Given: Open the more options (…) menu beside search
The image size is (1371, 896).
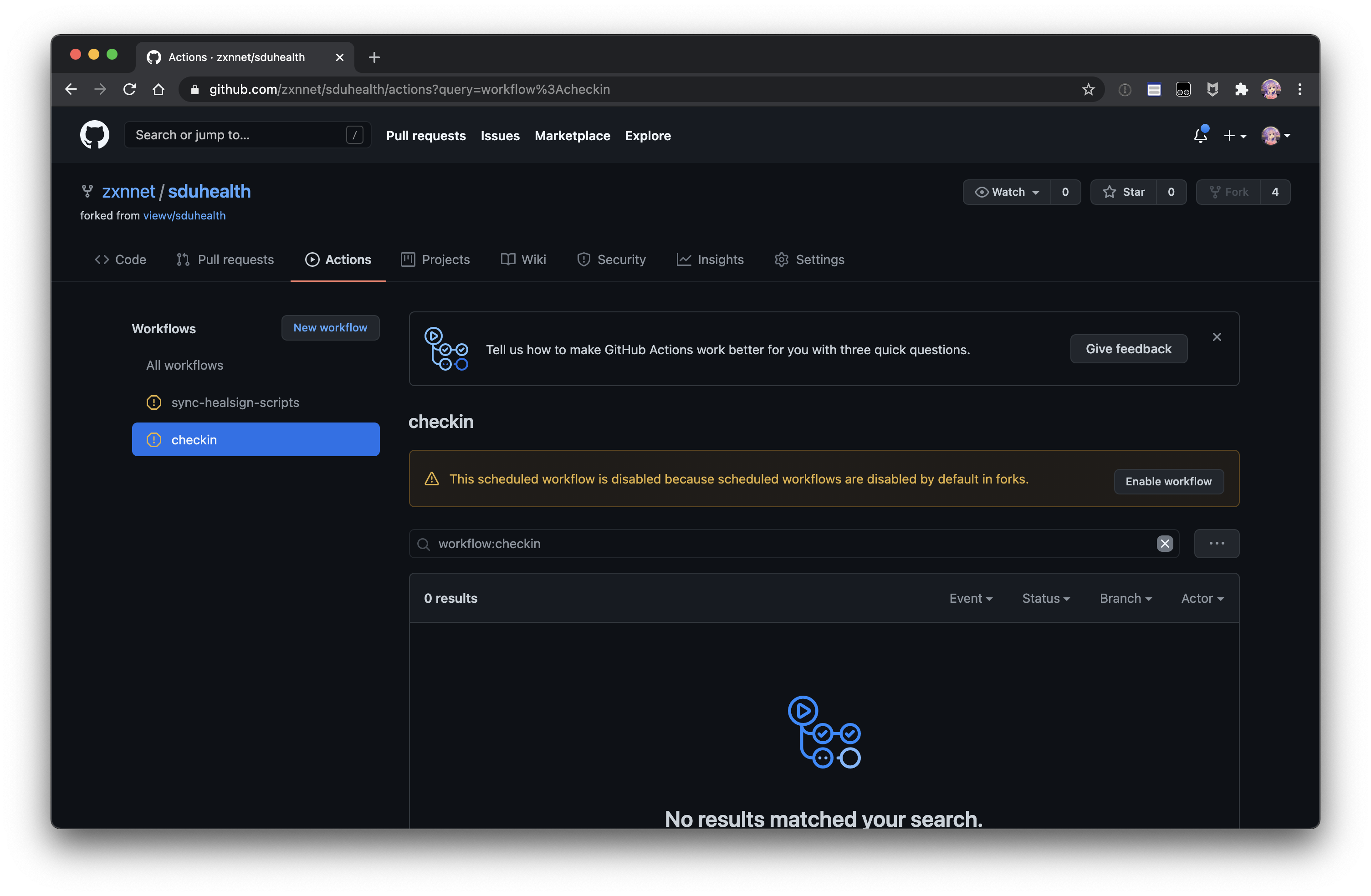Looking at the screenshot, I should [1217, 543].
